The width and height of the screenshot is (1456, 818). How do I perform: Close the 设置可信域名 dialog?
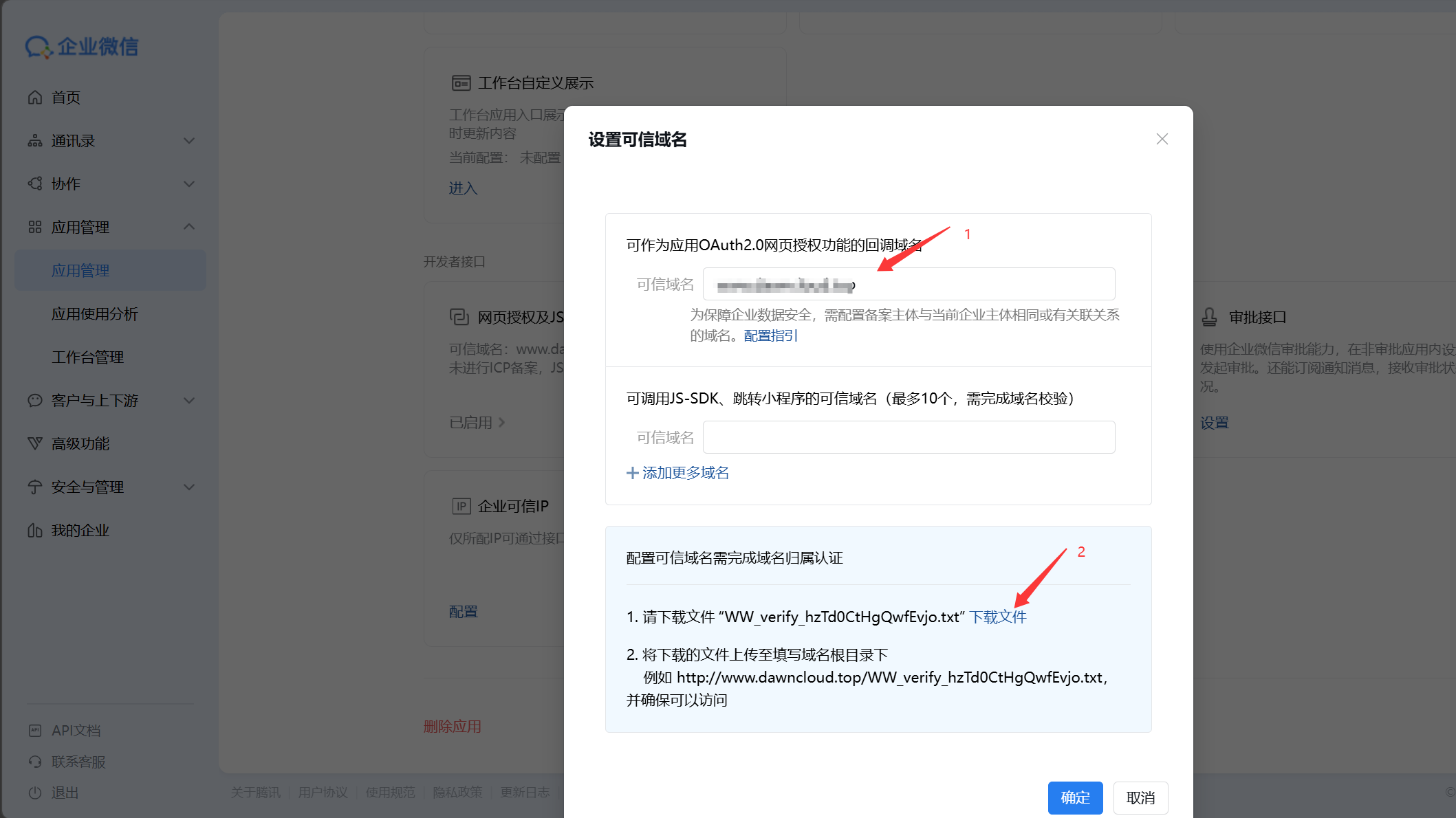(x=1162, y=139)
